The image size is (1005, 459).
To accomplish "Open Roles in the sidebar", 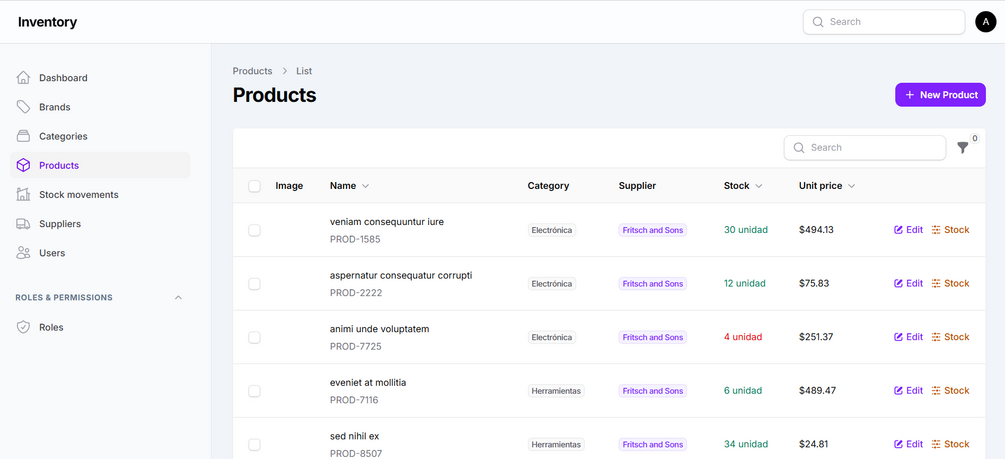I will (x=100, y=327).
